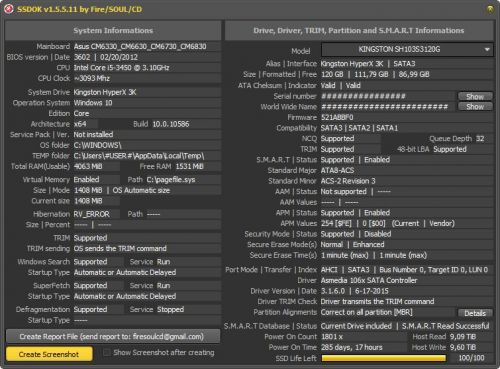Click Correct on all partition [MBR] text
The width and height of the screenshot is (500, 369).
coord(366,312)
